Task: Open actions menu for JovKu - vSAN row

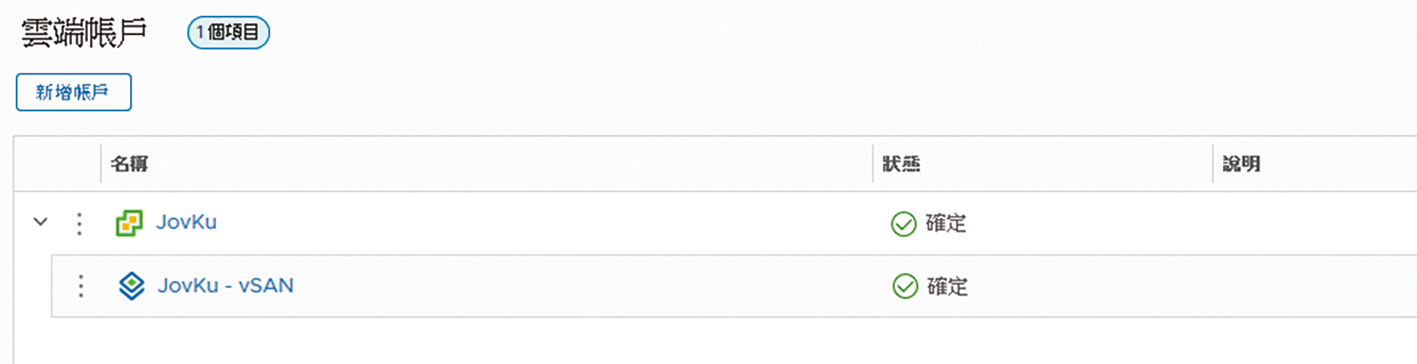Action: click(81, 287)
